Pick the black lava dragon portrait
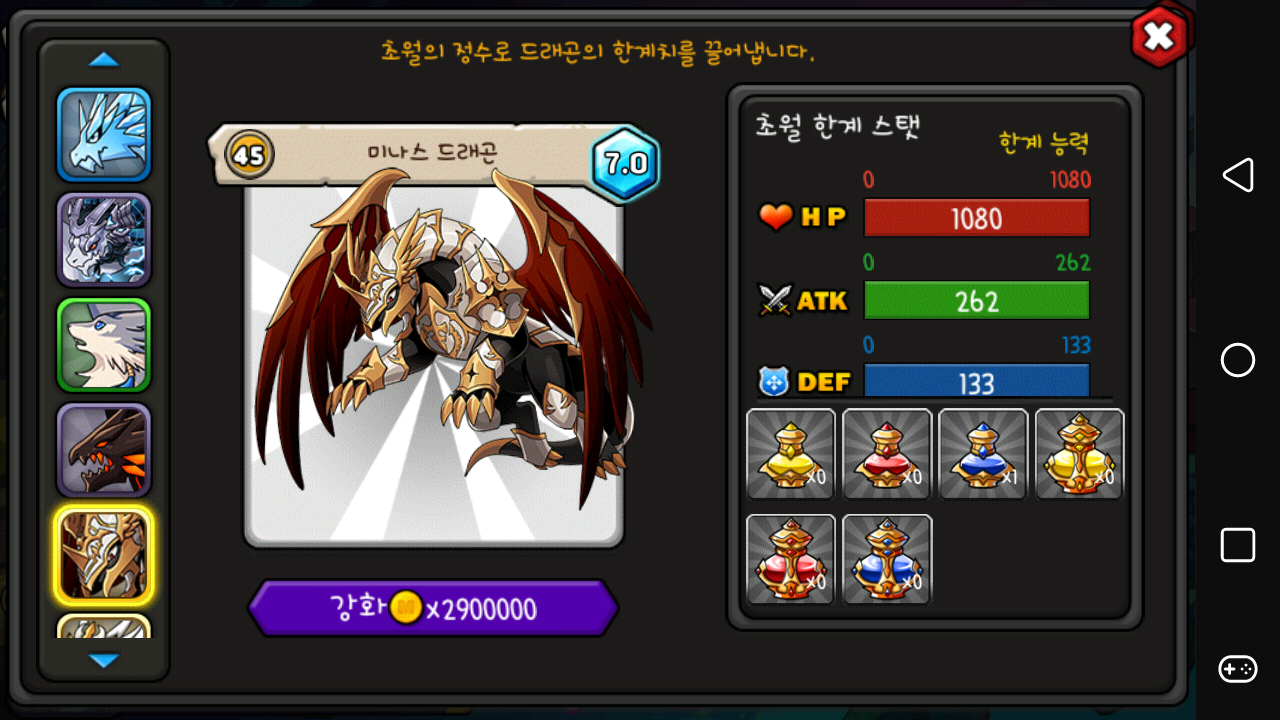This screenshot has width=1280, height=720. pos(104,450)
